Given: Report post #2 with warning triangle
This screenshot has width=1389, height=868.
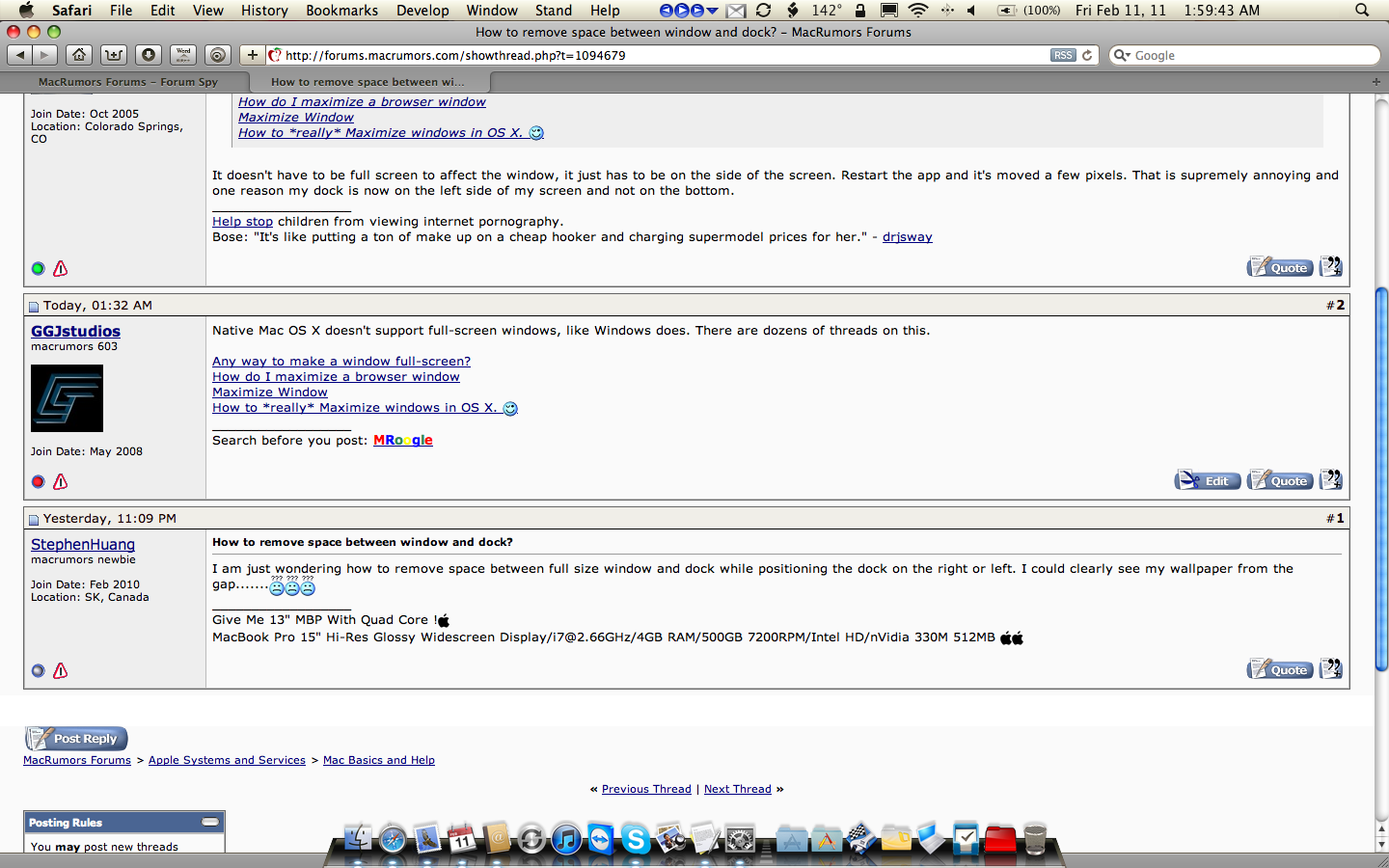Looking at the screenshot, I should click(x=61, y=481).
